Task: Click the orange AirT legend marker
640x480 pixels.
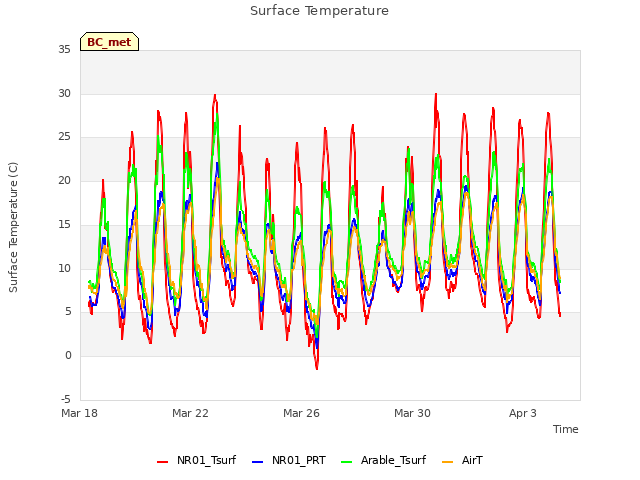Action: pyautogui.click(x=447, y=462)
